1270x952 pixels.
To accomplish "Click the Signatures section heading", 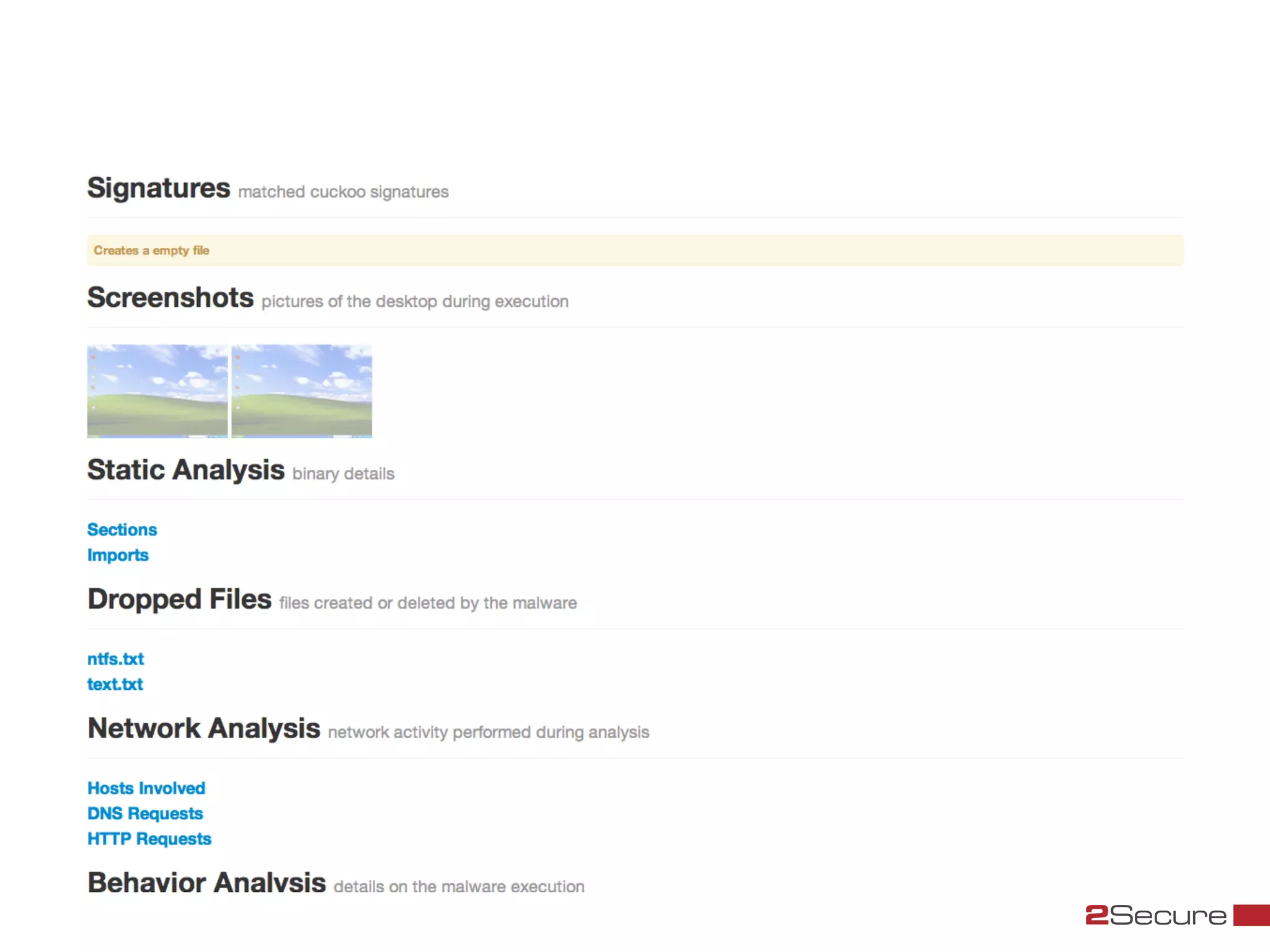I will click(x=159, y=188).
